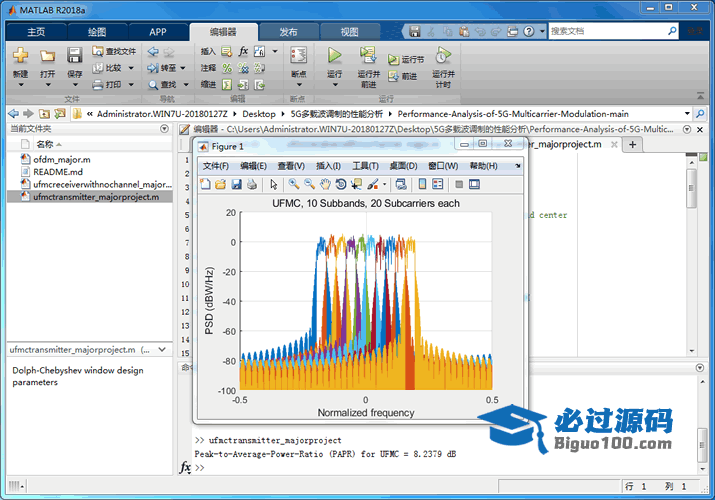715x500 pixels.
Task: Select the Brush data tool in Figure 1
Action: coord(373,184)
